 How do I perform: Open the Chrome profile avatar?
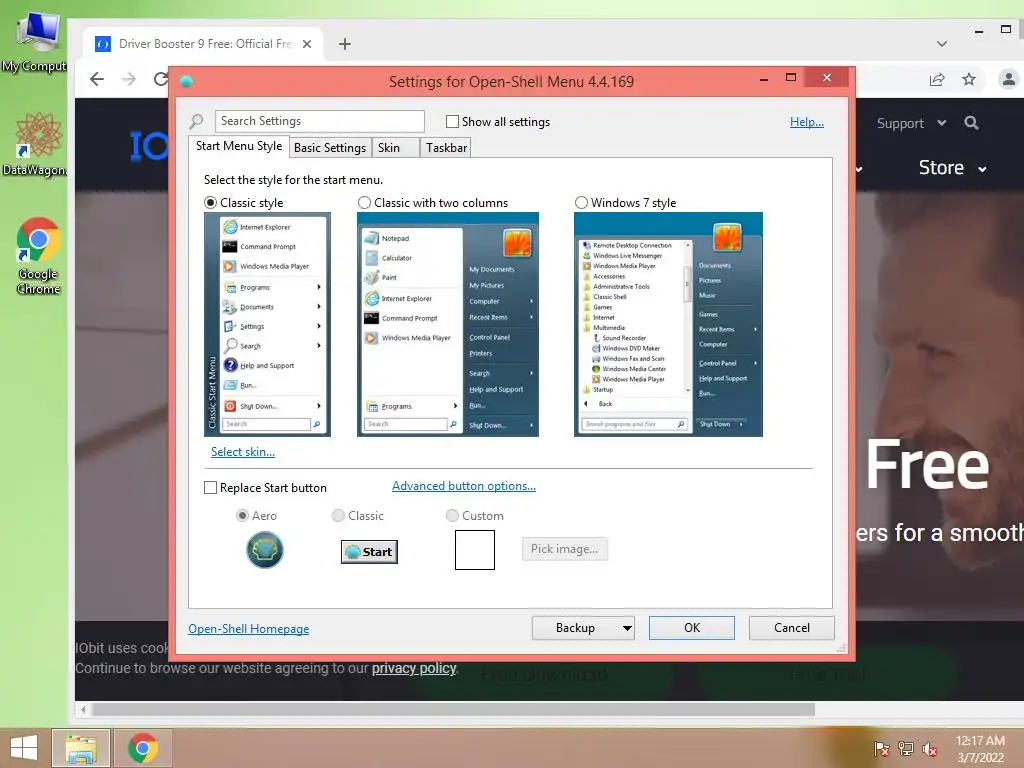click(1008, 79)
